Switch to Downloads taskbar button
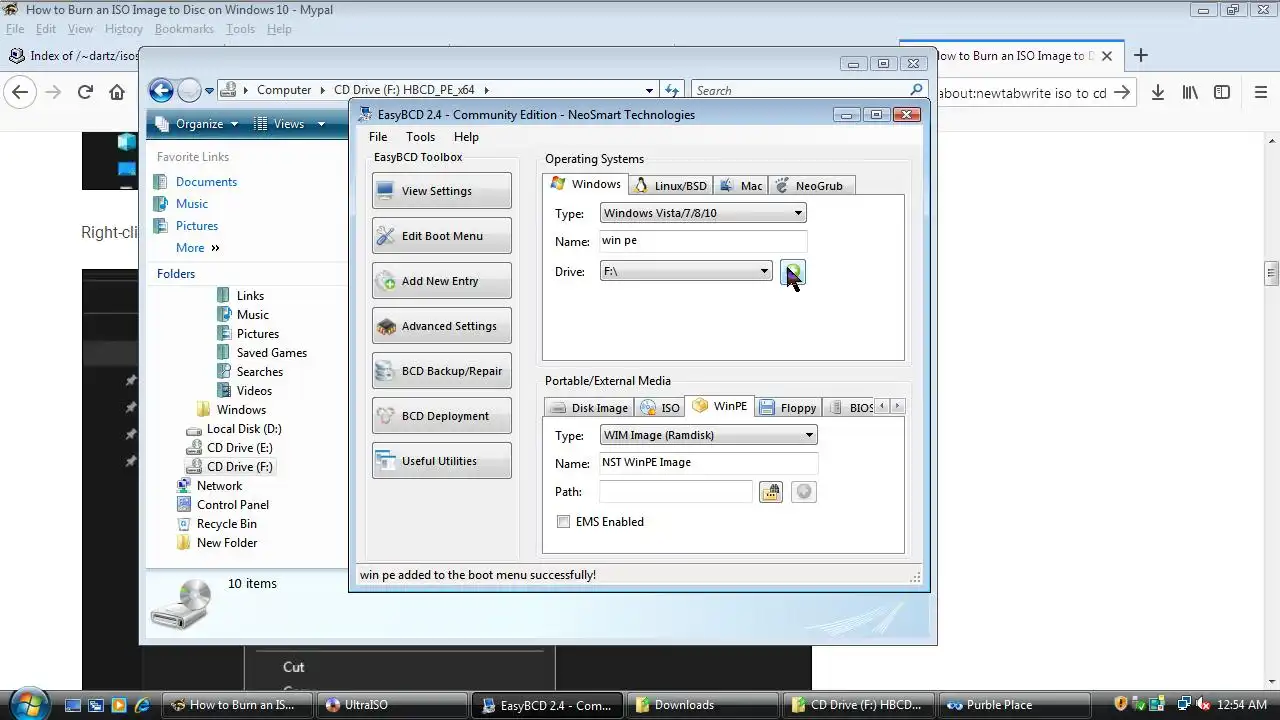 click(x=705, y=705)
